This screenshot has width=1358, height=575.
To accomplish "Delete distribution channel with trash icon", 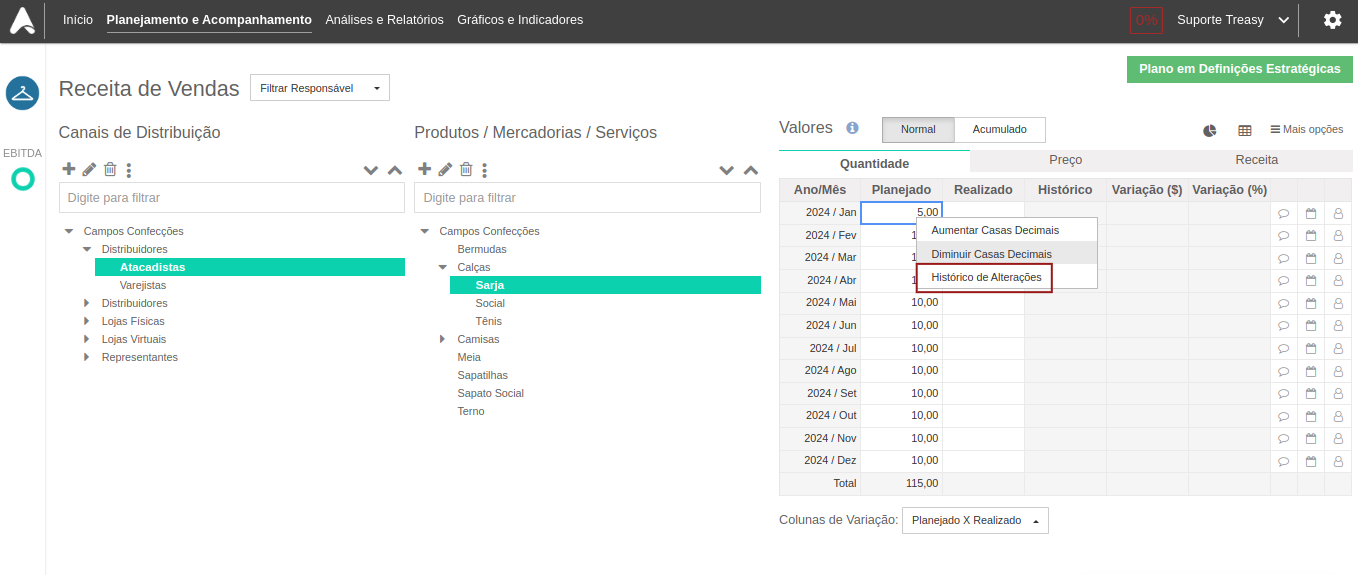I will point(110,170).
